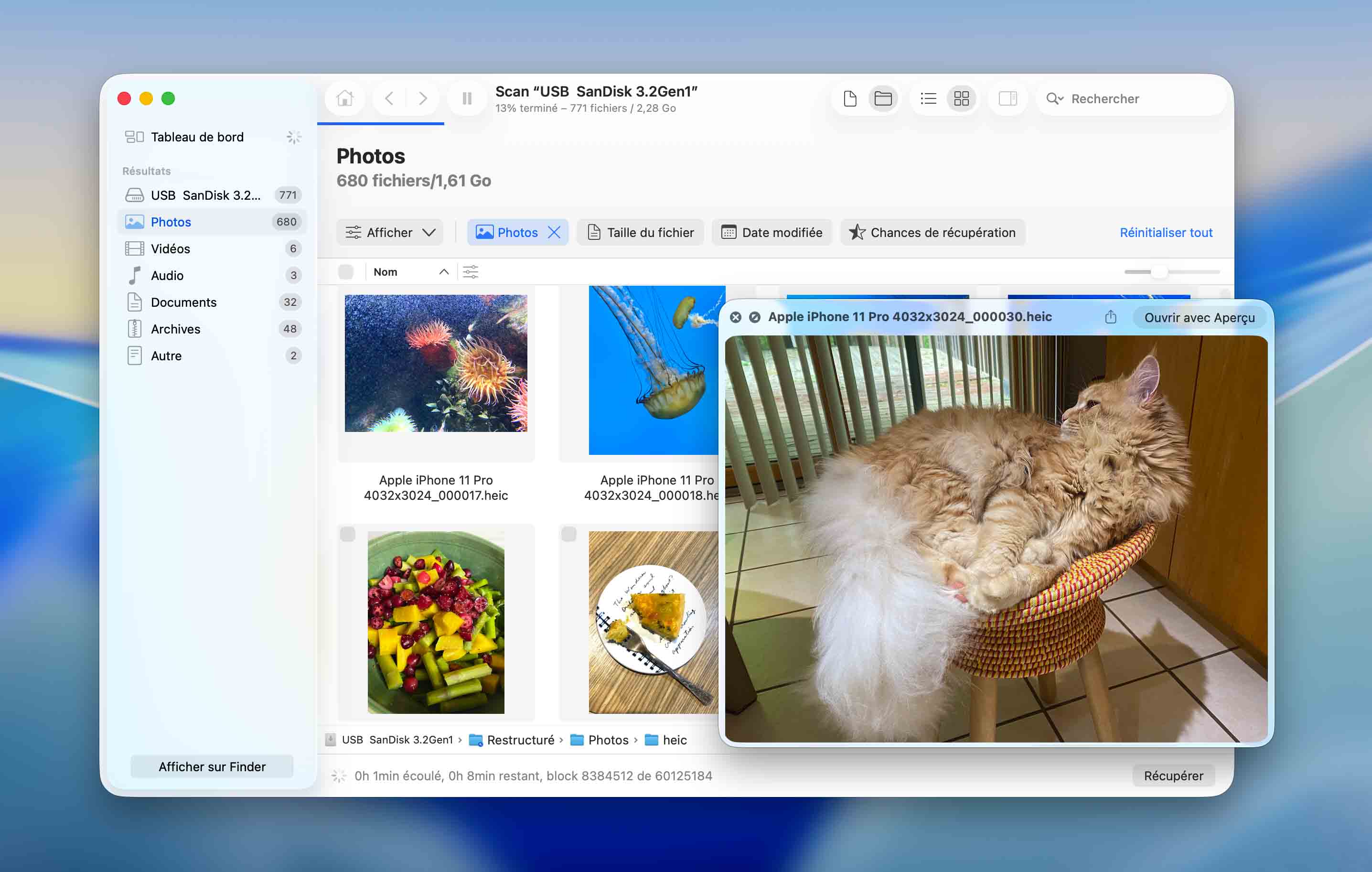This screenshot has height=872, width=1372.
Task: Click the Récupérer button
Action: 1173,775
